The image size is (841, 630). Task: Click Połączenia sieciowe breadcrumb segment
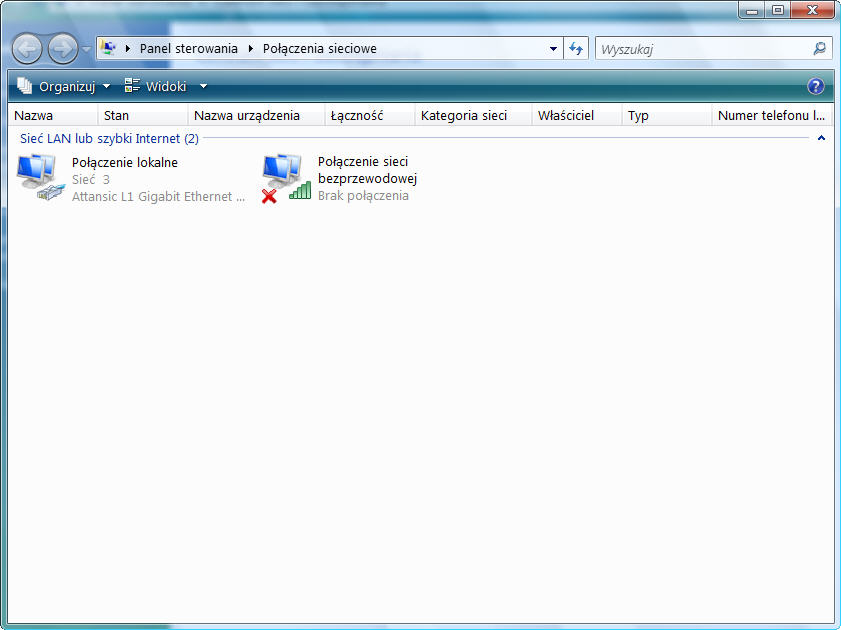tap(319, 48)
